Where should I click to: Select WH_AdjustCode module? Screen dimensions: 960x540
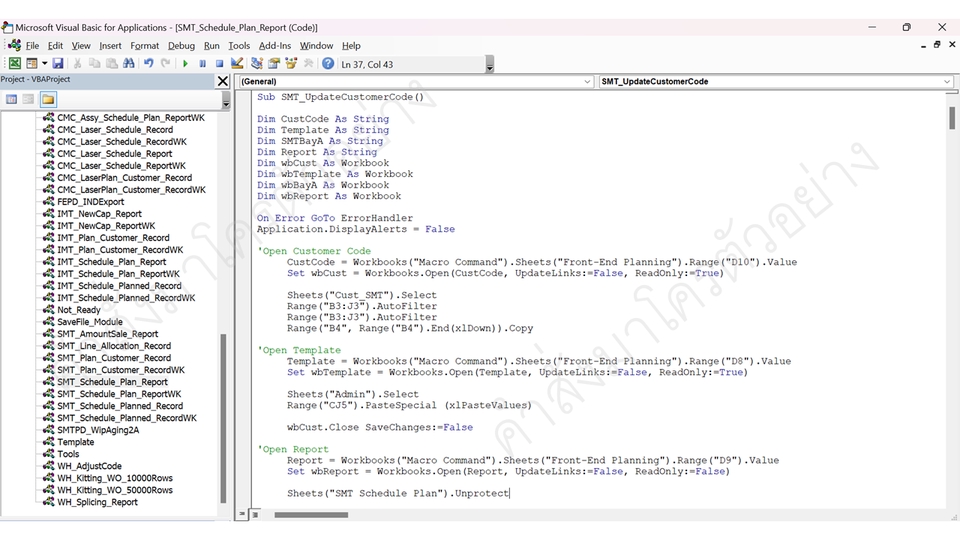pyautogui.click(x=89, y=466)
